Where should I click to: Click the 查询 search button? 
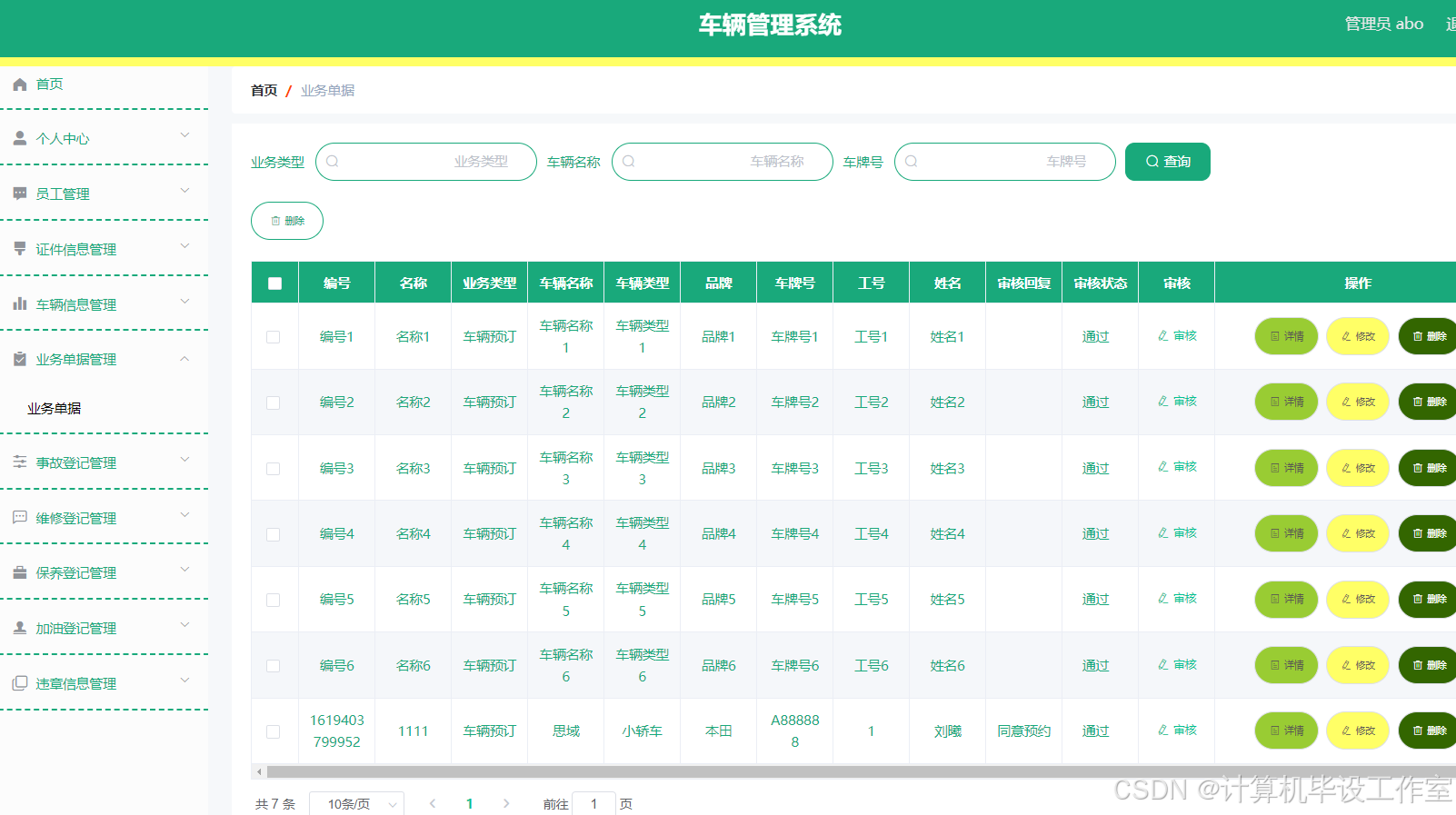[1168, 162]
